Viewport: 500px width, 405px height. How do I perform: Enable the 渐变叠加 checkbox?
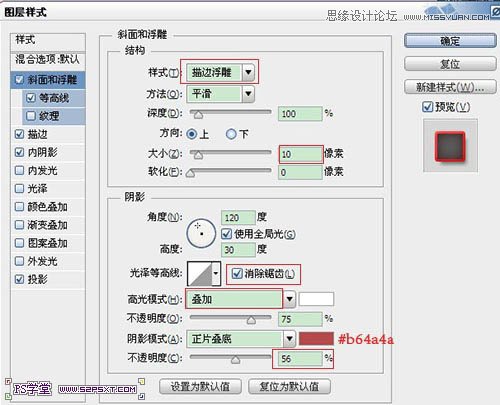(19, 225)
